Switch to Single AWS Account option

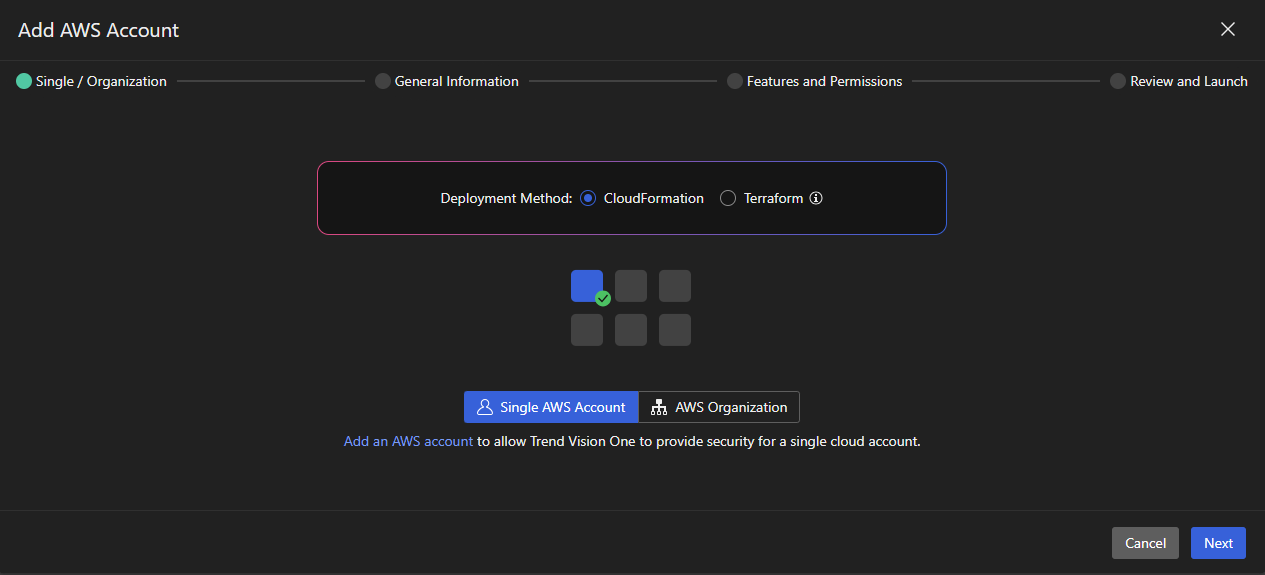point(551,407)
